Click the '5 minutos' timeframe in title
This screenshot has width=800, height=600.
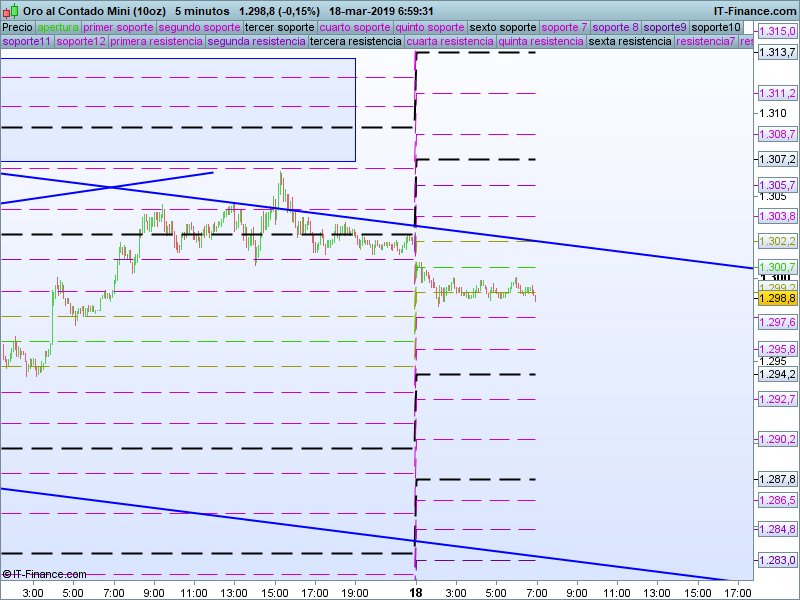click(x=199, y=11)
